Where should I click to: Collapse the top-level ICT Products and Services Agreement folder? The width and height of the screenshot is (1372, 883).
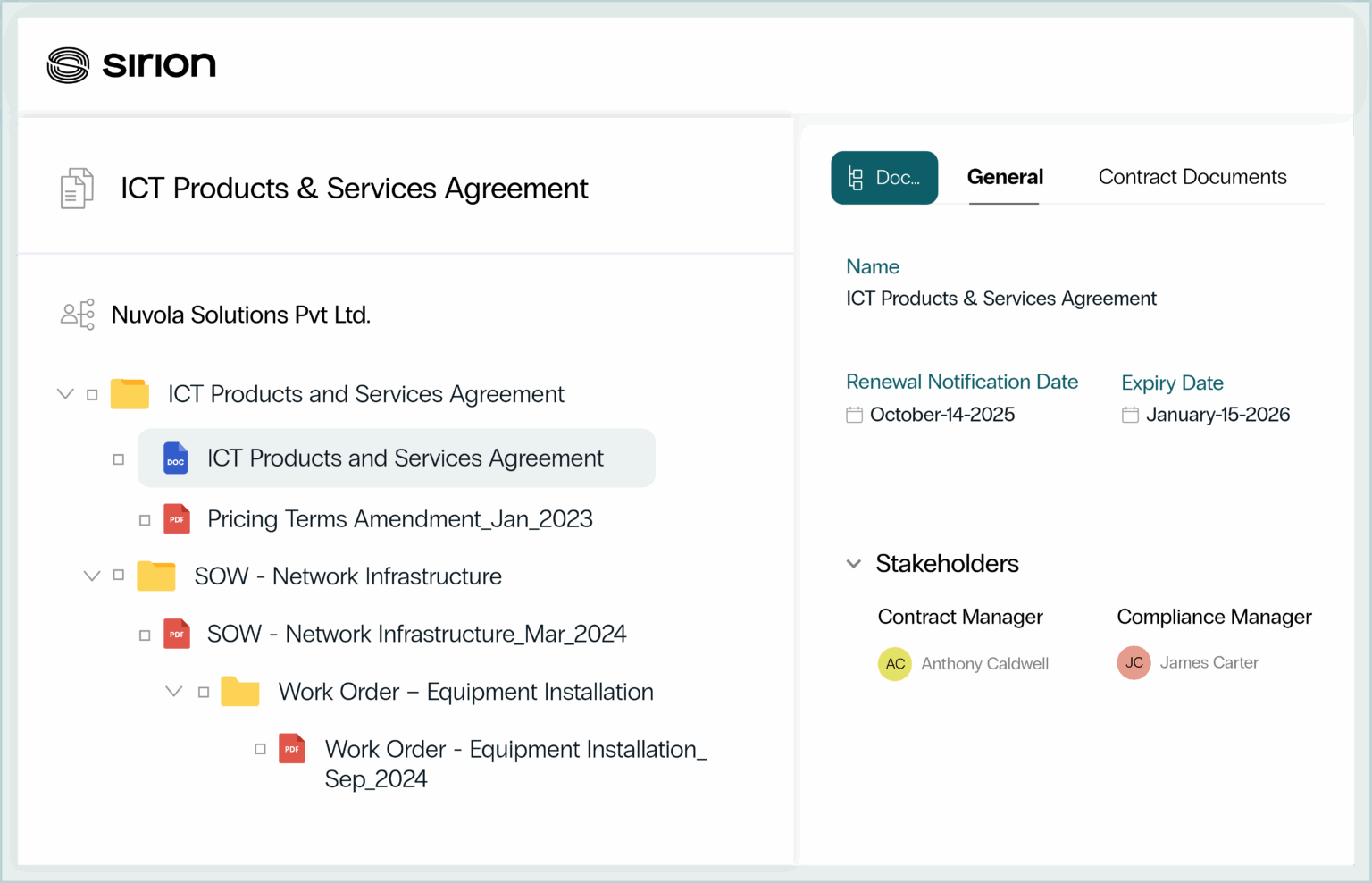pos(65,394)
